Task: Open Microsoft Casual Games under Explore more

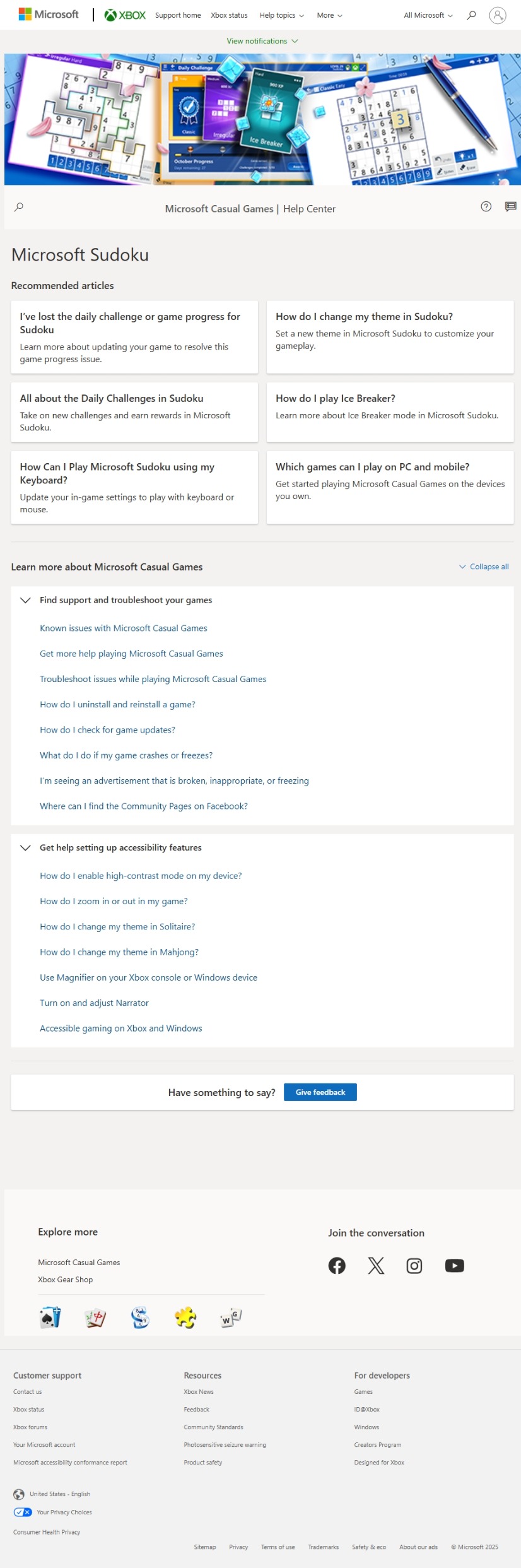Action: [x=79, y=1262]
